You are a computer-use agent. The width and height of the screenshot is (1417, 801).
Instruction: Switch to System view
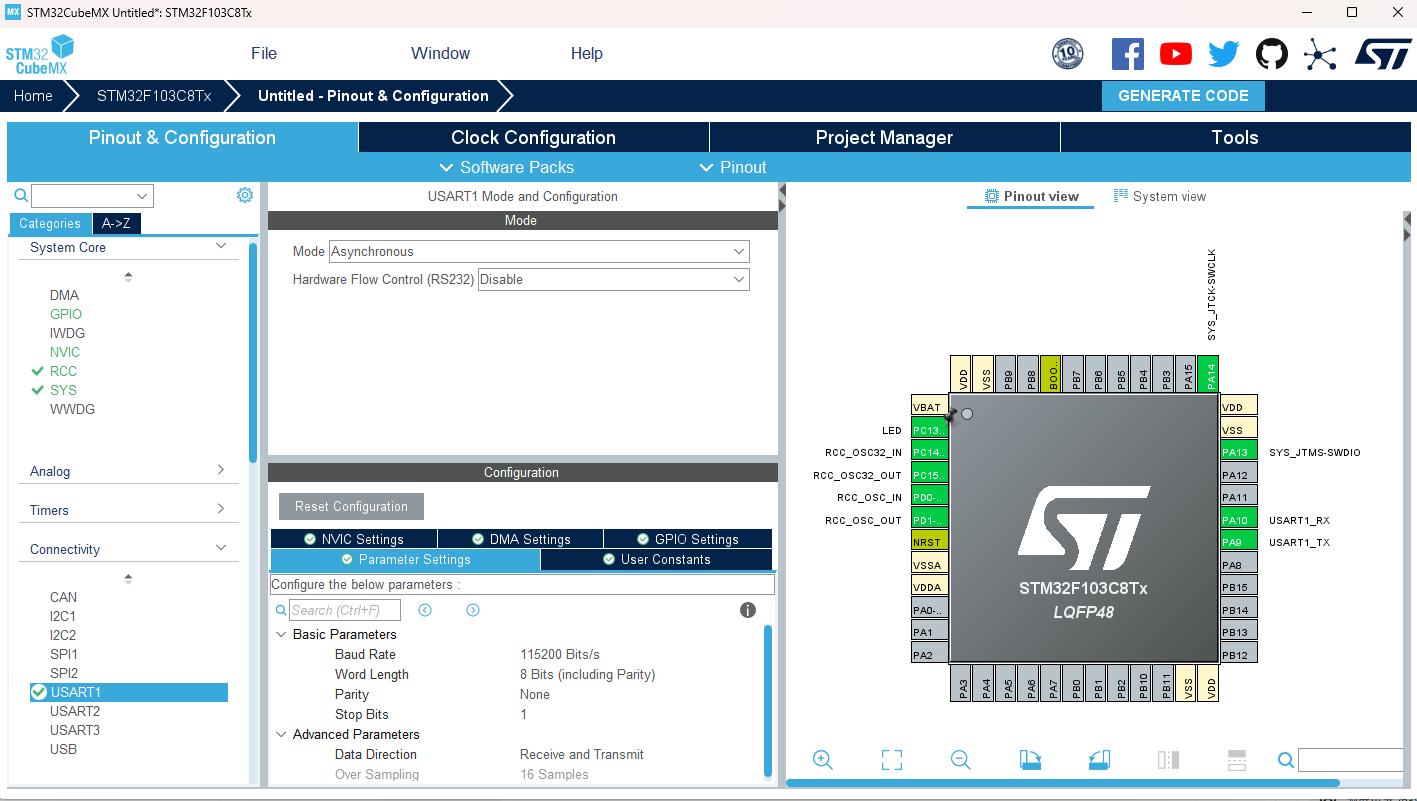point(1160,196)
